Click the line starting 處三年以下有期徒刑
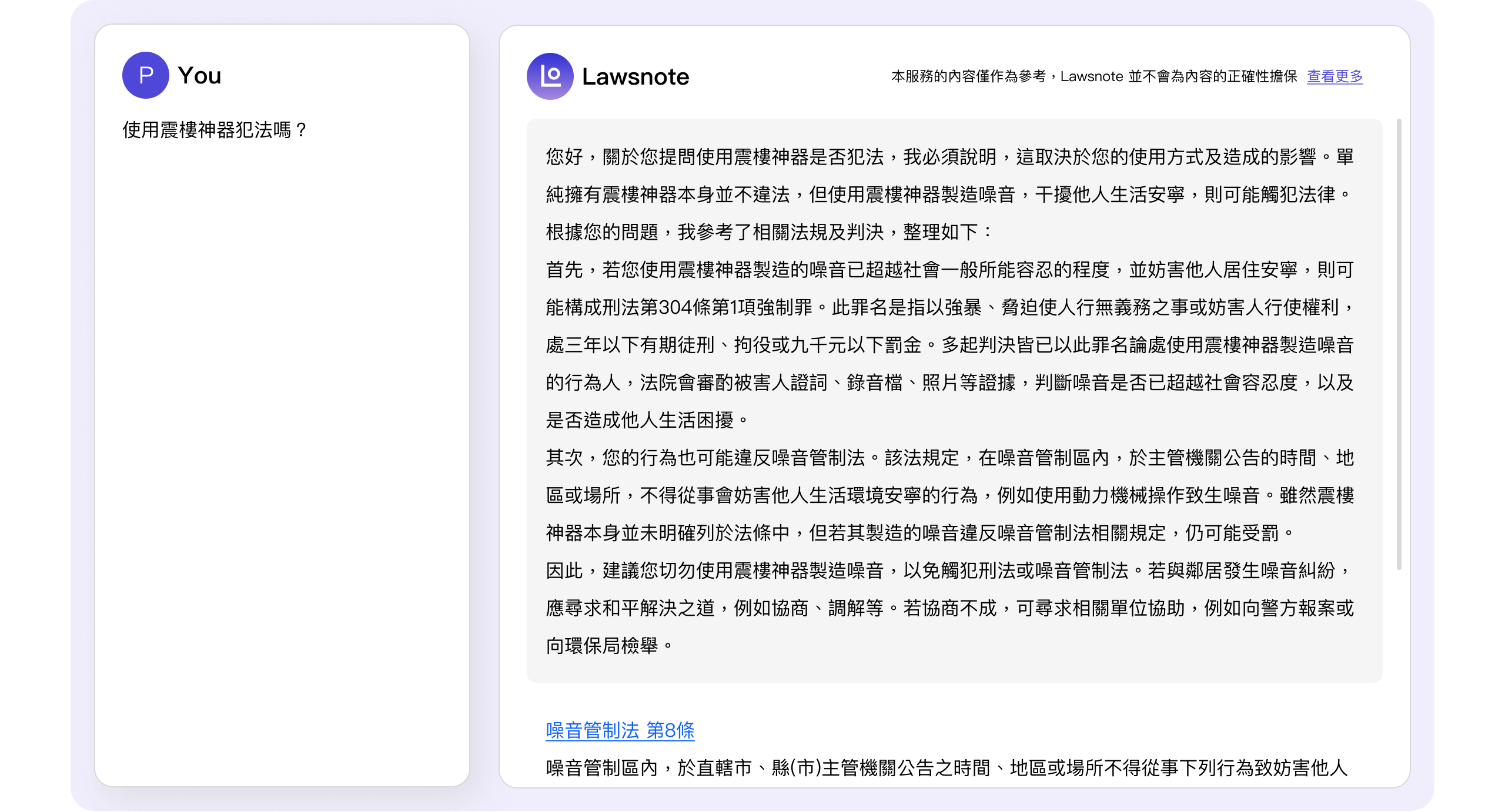1505x812 pixels. [949, 345]
